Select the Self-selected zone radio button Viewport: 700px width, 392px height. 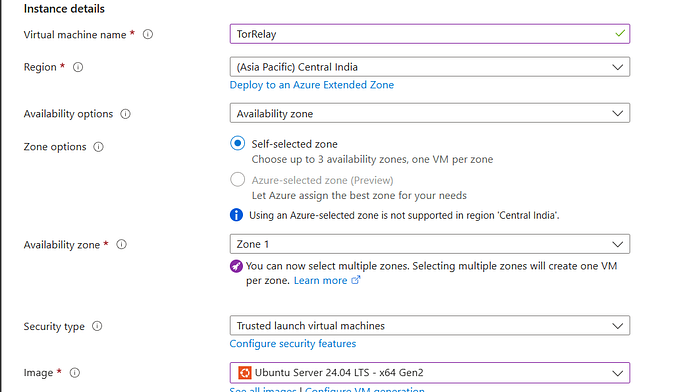click(x=238, y=143)
